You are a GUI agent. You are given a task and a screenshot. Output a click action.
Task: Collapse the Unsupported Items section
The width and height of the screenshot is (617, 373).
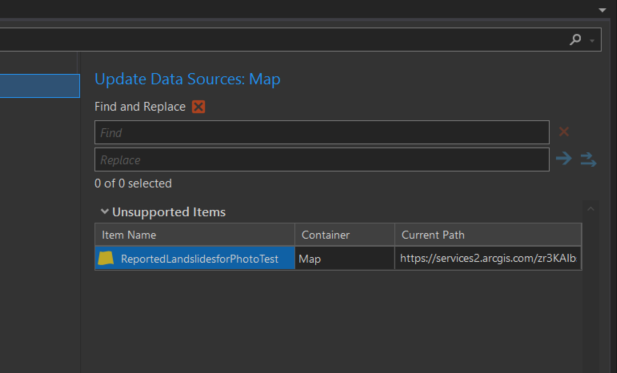[104, 212]
